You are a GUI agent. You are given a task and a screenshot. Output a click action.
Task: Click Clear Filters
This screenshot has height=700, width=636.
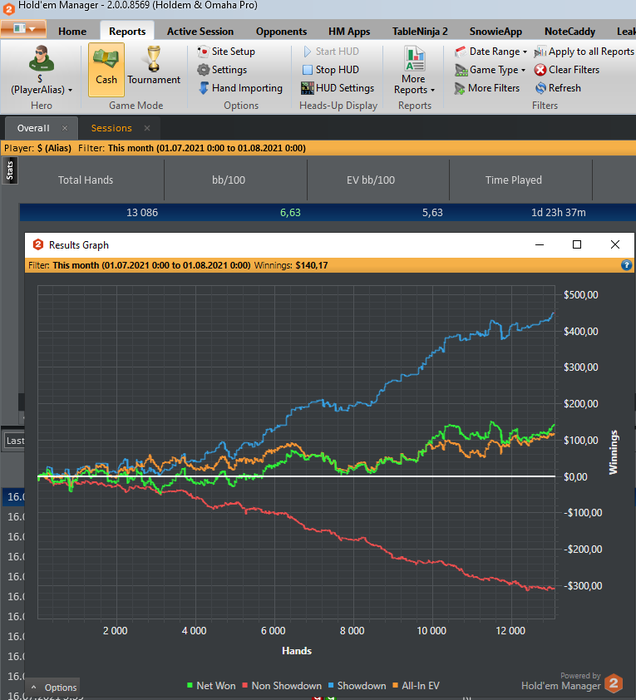coord(567,70)
